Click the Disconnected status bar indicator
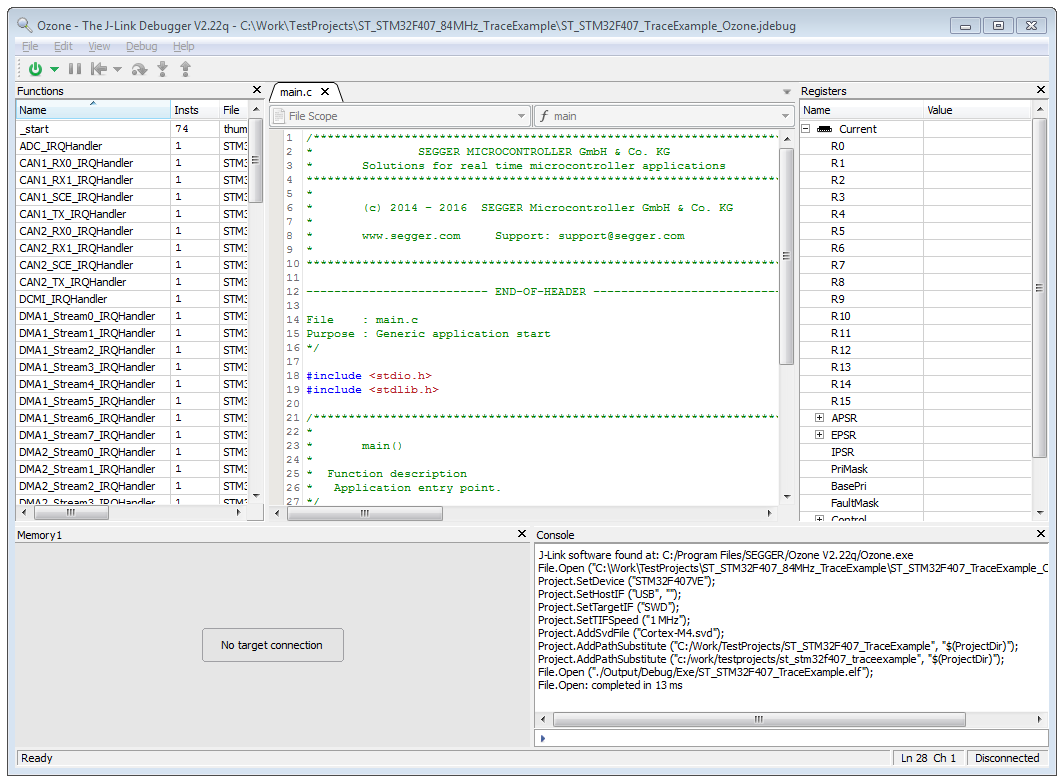The height and width of the screenshot is (782, 1061). pyautogui.click(x=1007, y=758)
